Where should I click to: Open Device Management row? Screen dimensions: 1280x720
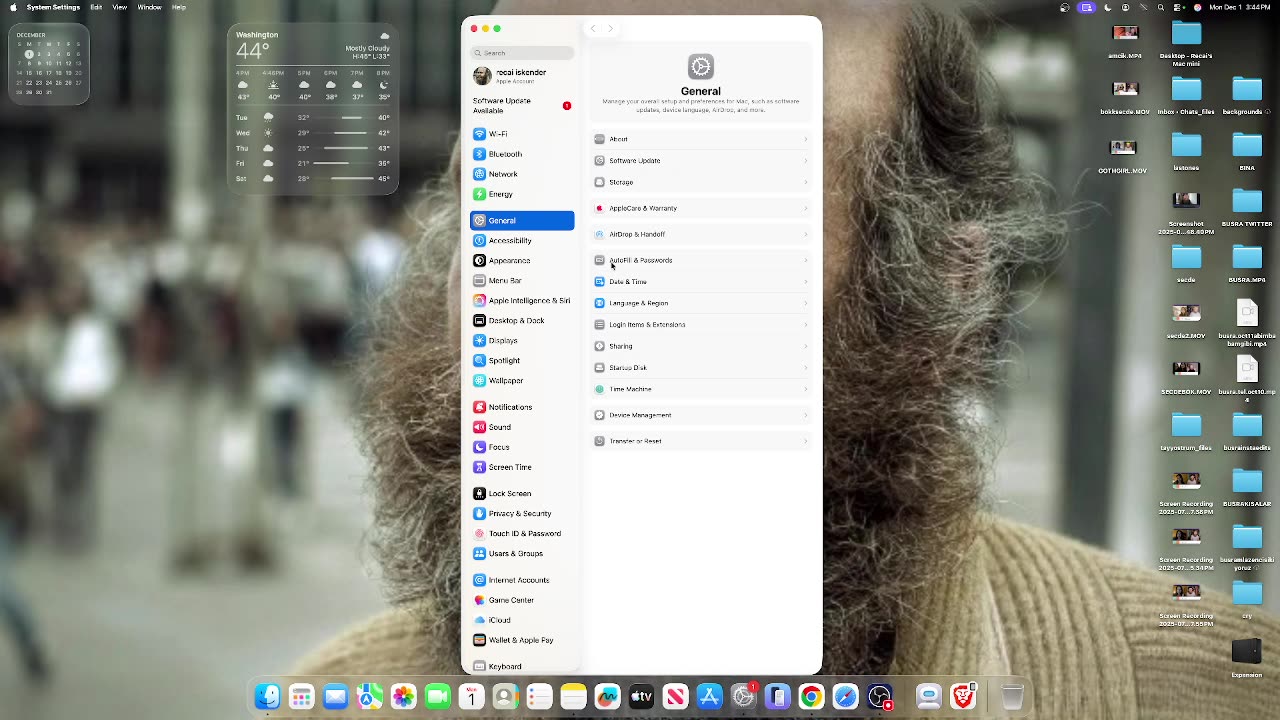click(x=700, y=415)
